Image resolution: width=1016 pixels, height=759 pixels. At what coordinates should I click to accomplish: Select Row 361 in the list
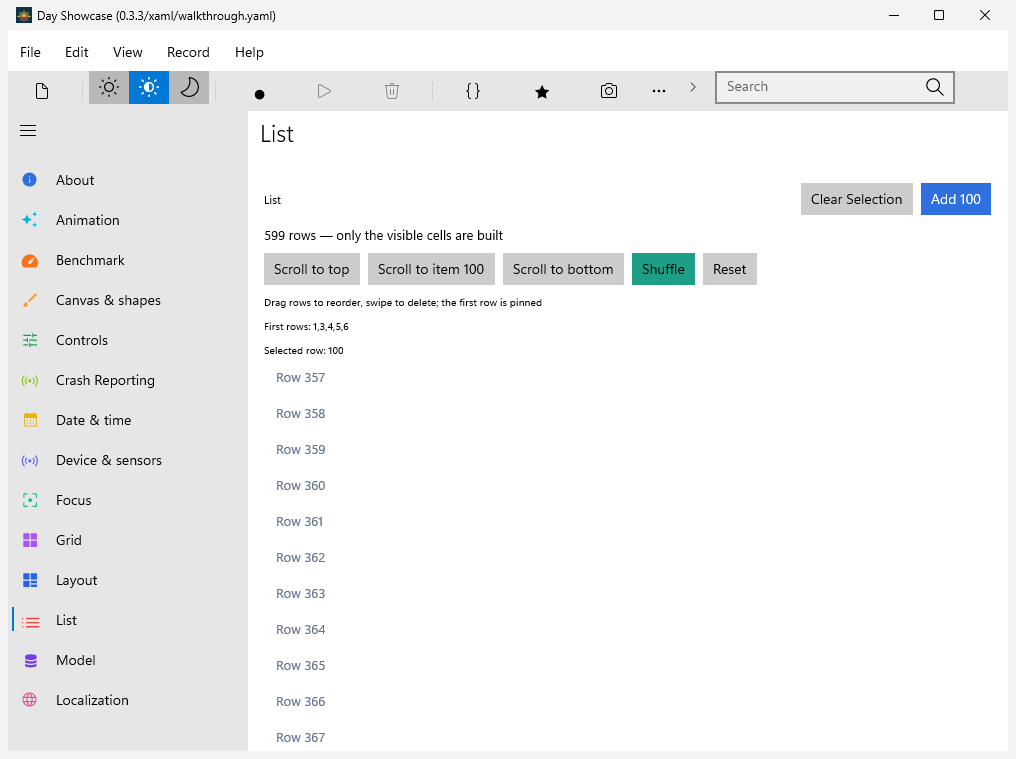[x=628, y=522]
